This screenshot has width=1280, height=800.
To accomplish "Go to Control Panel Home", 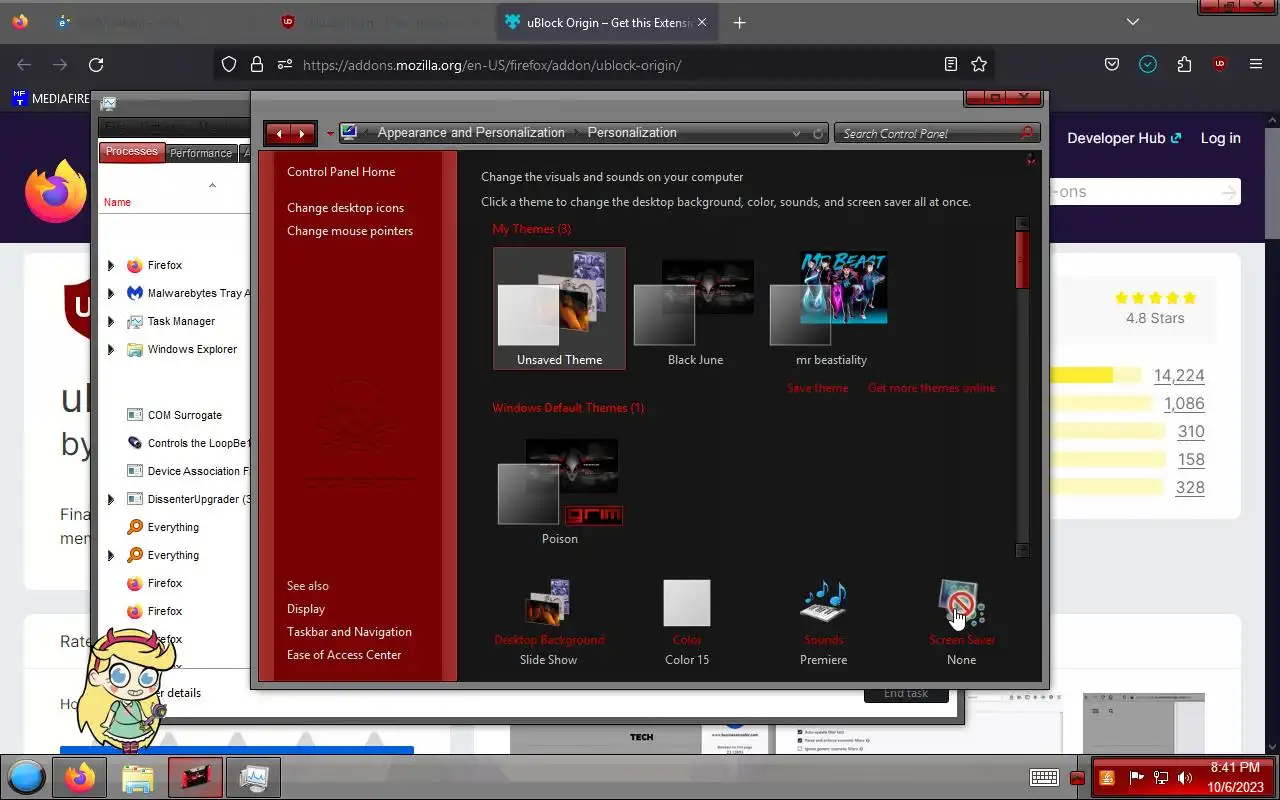I will [x=341, y=171].
